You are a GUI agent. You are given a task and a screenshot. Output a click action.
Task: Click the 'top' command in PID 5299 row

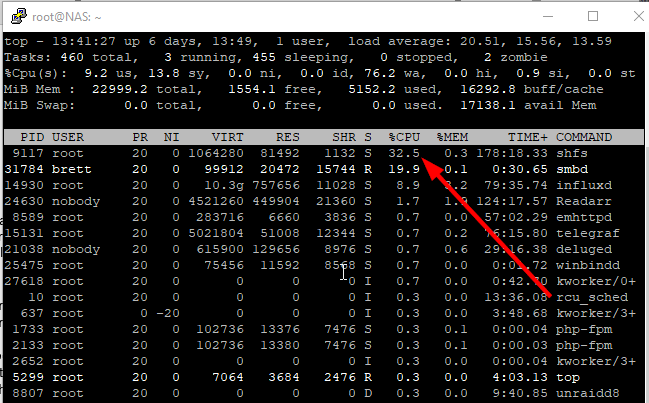(x=568, y=377)
